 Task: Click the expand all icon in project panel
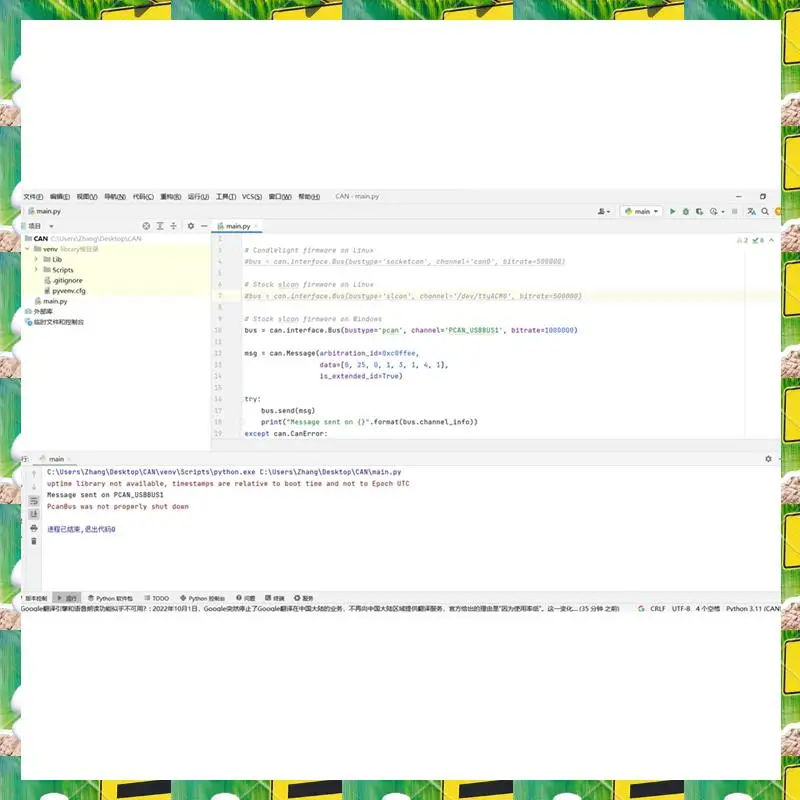(160, 226)
